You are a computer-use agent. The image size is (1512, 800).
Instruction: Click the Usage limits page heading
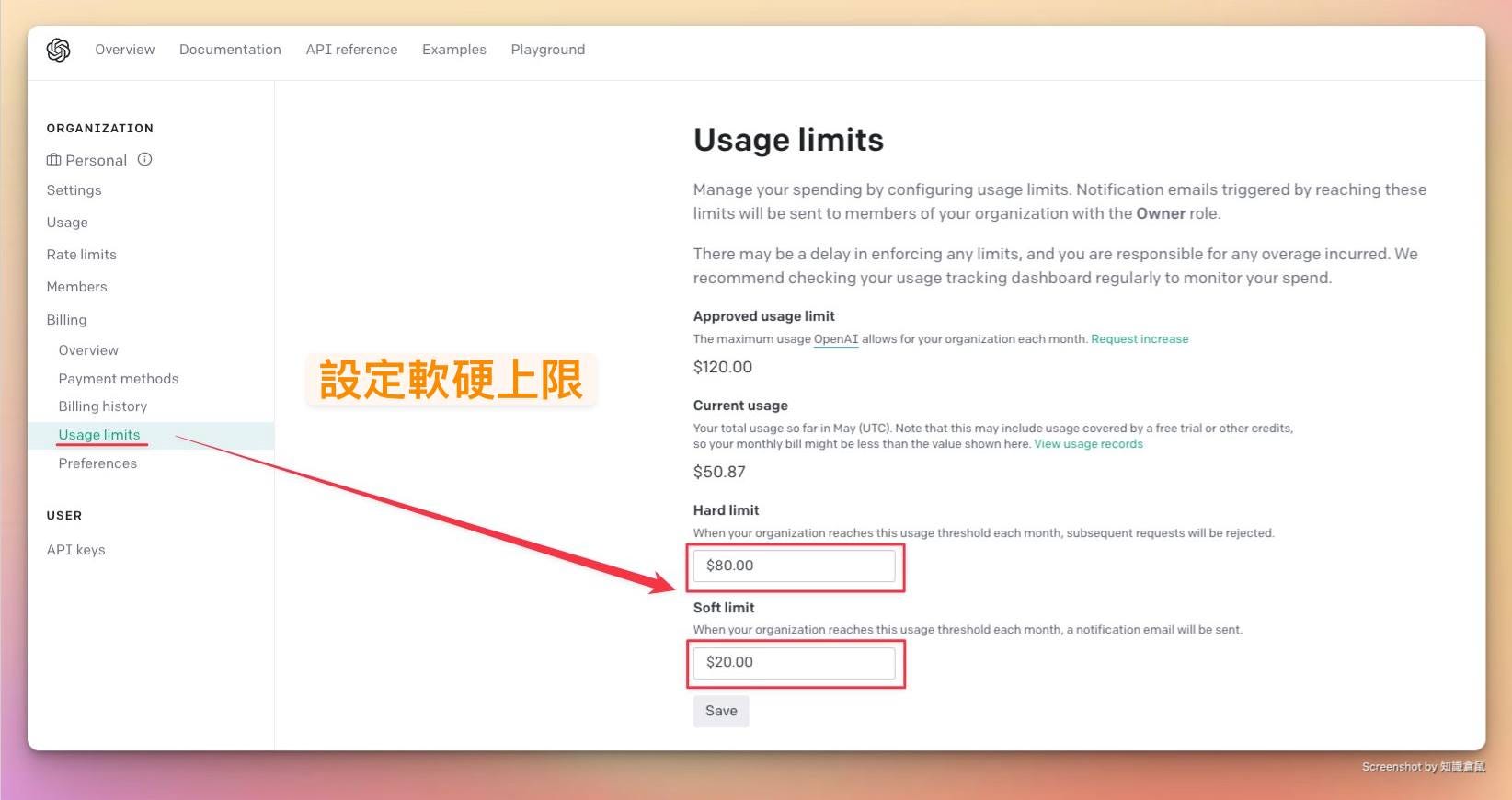click(x=788, y=140)
